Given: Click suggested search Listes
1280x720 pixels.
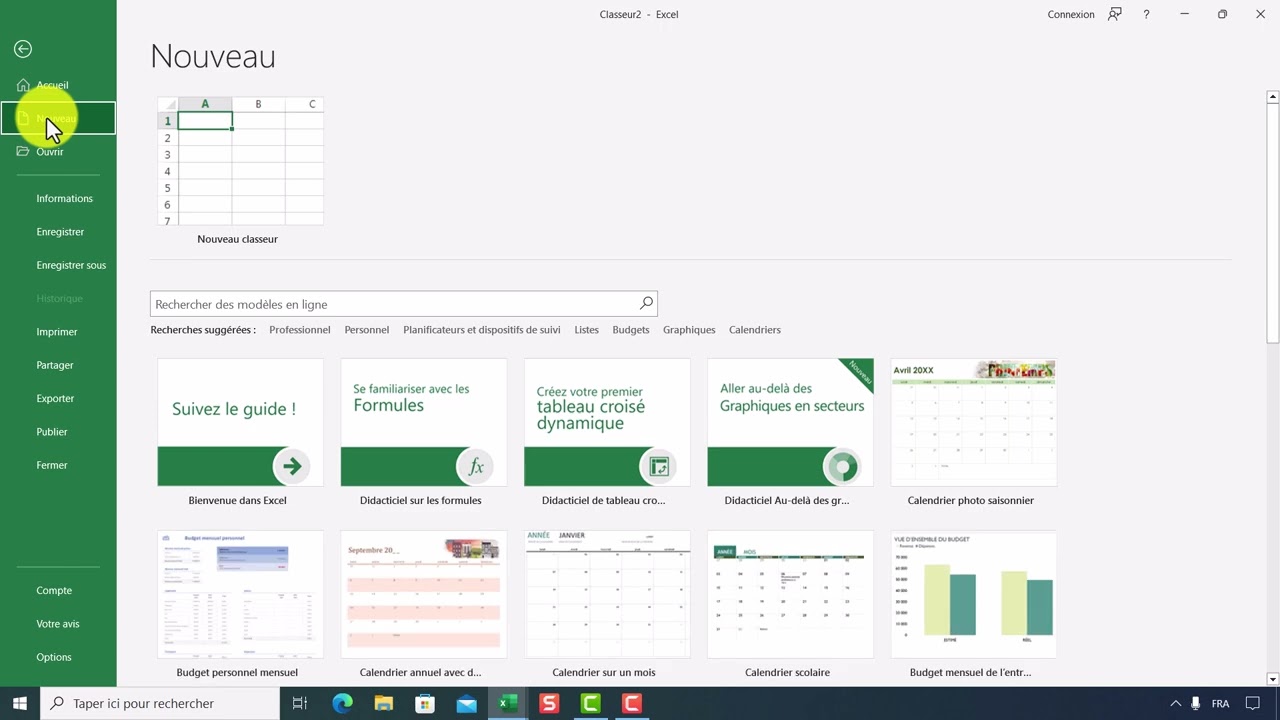Looking at the screenshot, I should click(x=586, y=330).
